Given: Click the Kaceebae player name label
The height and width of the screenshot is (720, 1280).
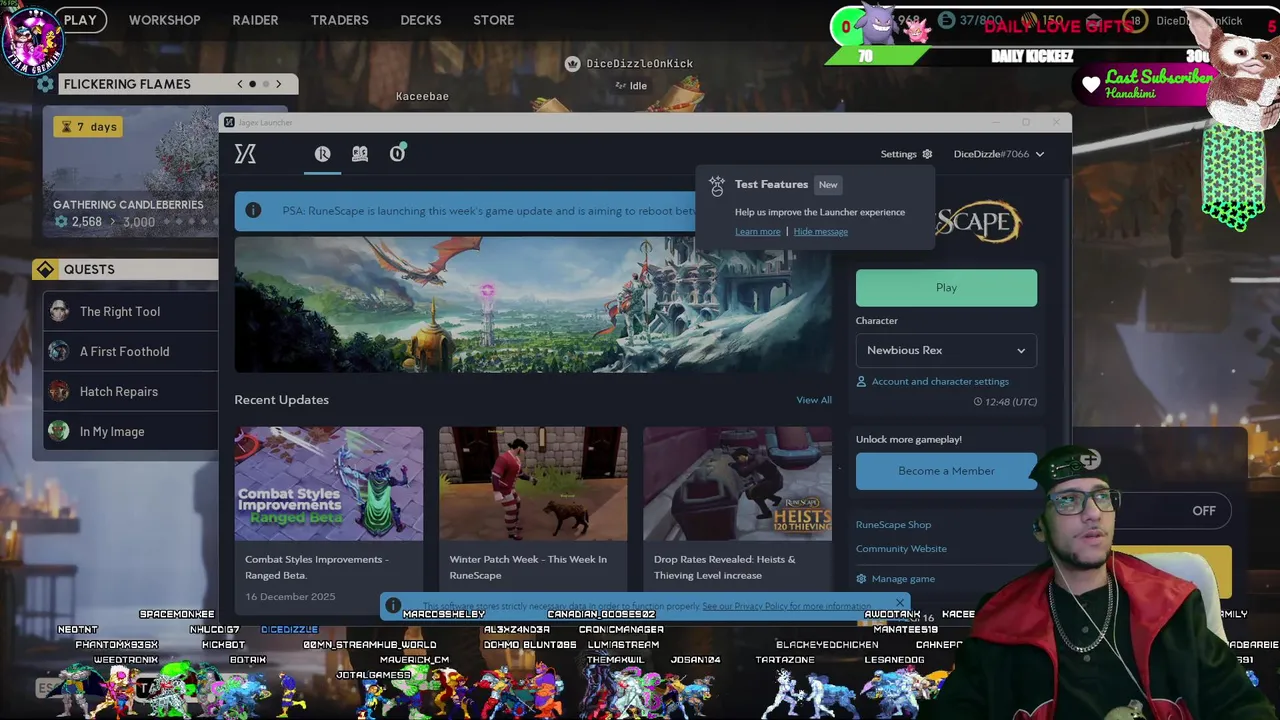Looking at the screenshot, I should point(422,96).
